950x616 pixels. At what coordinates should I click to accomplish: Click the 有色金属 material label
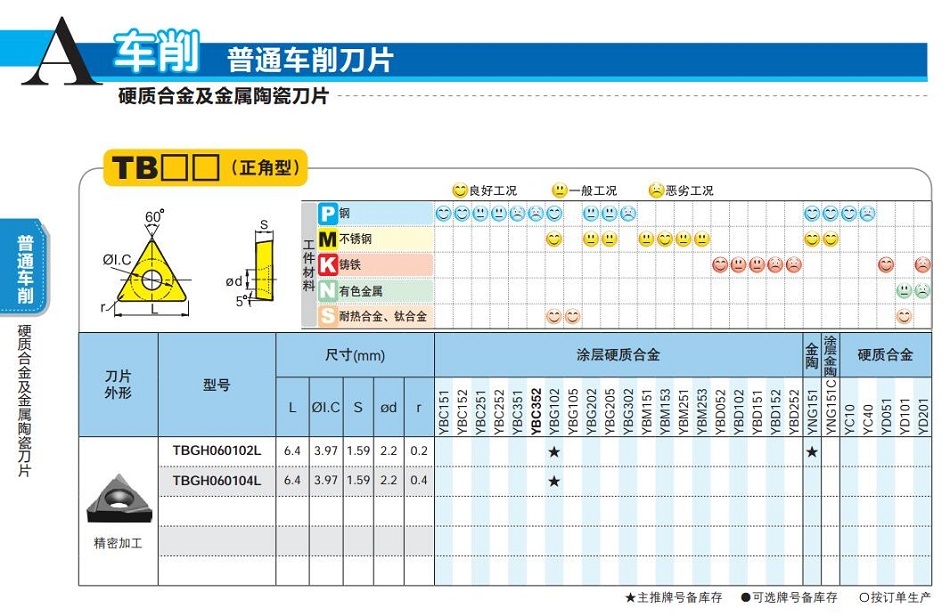[x=361, y=291]
